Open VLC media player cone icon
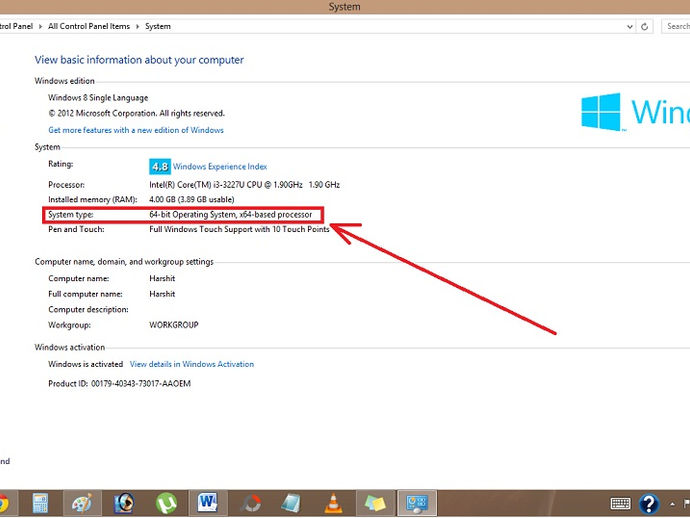 click(333, 503)
